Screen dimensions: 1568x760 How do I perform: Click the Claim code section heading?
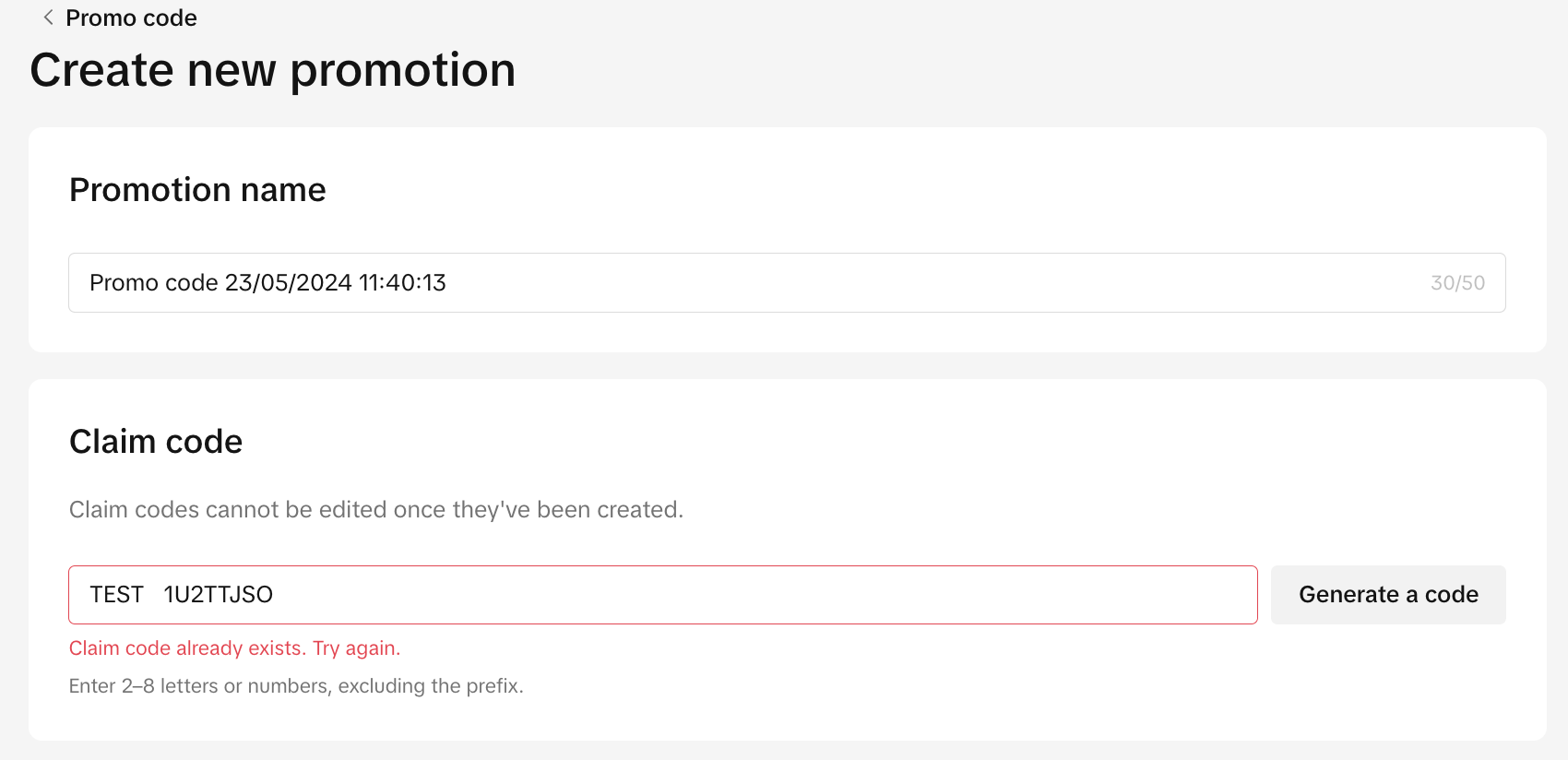[156, 442]
